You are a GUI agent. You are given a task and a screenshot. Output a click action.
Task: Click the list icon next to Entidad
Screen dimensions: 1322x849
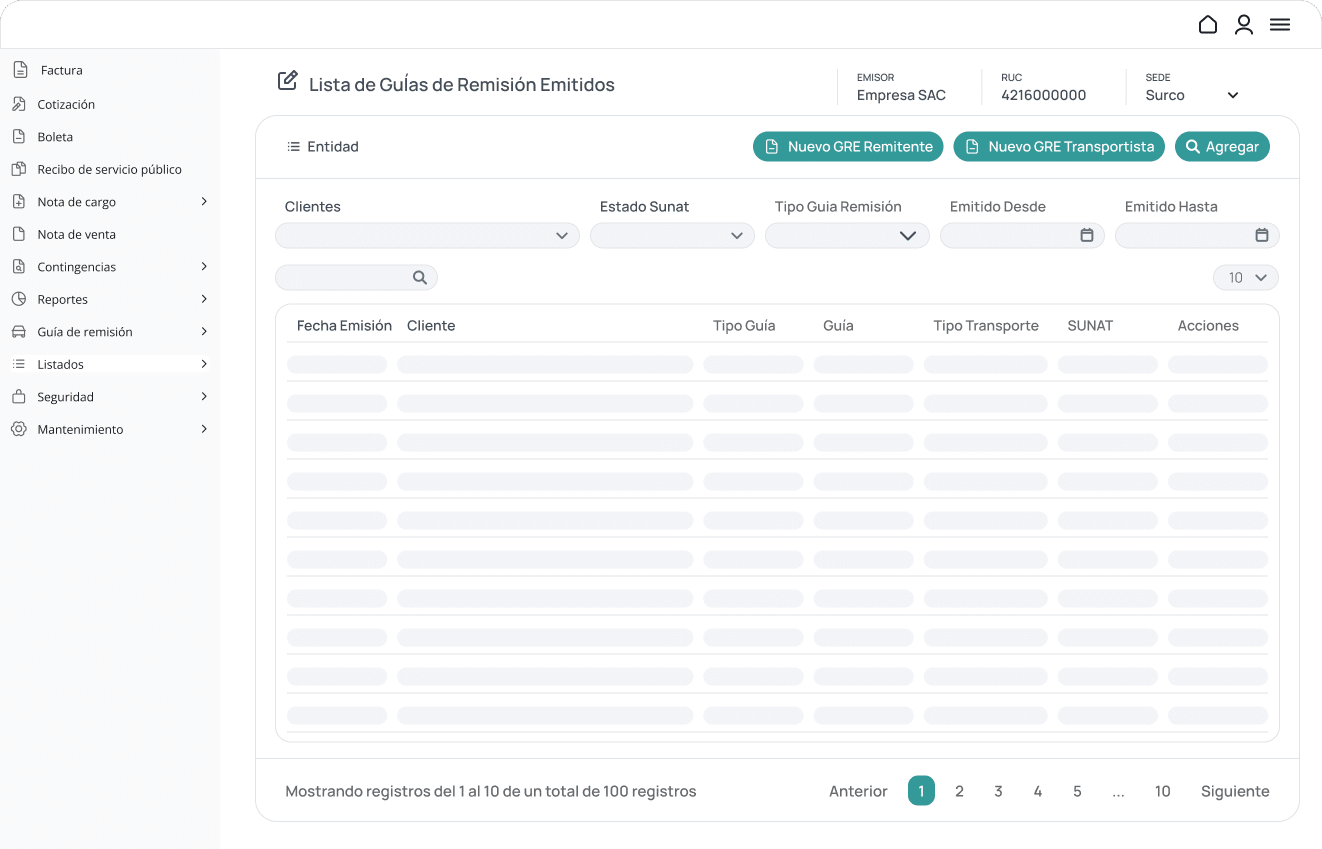tap(293, 147)
